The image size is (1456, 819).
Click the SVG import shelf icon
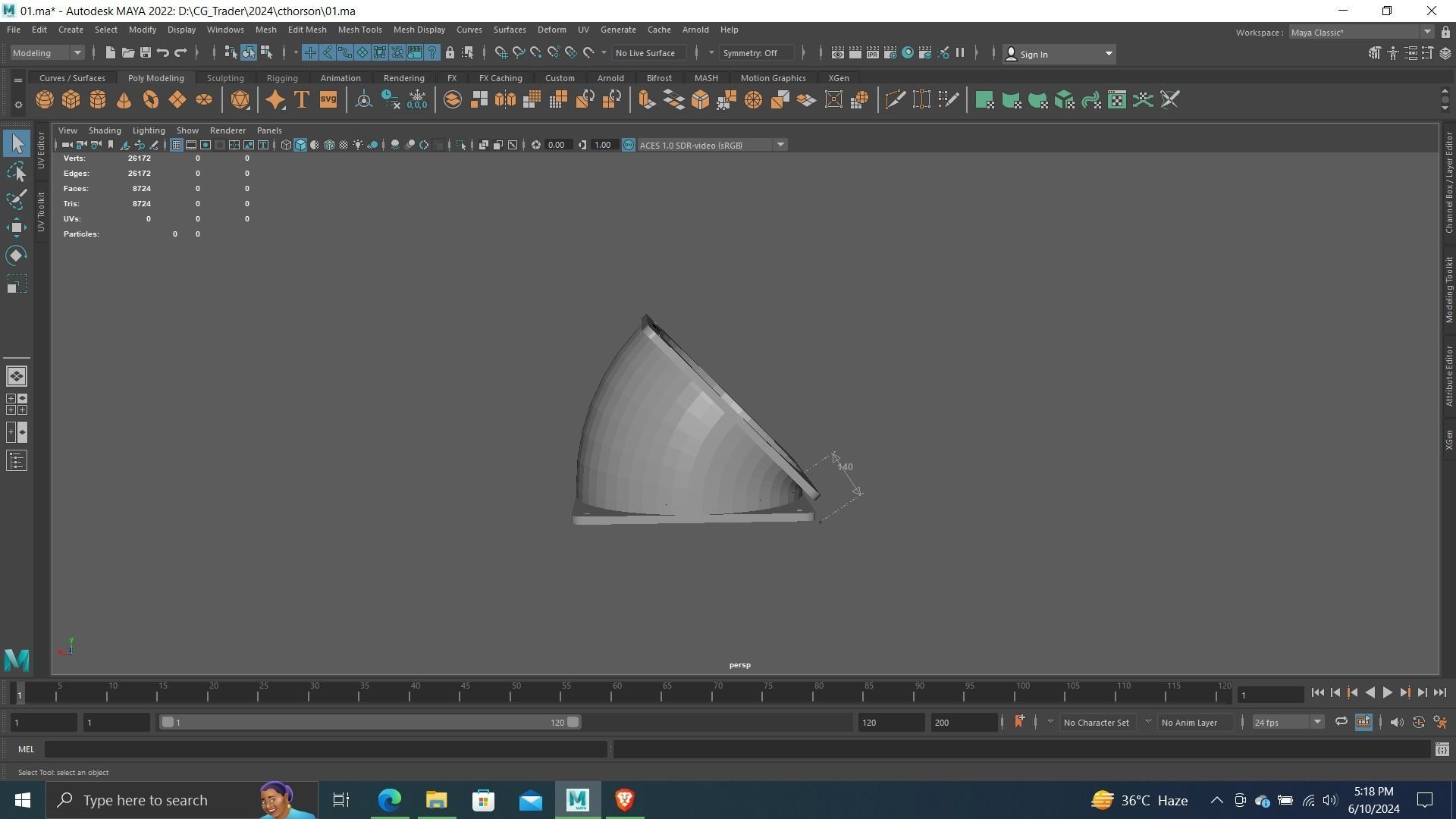tap(328, 100)
